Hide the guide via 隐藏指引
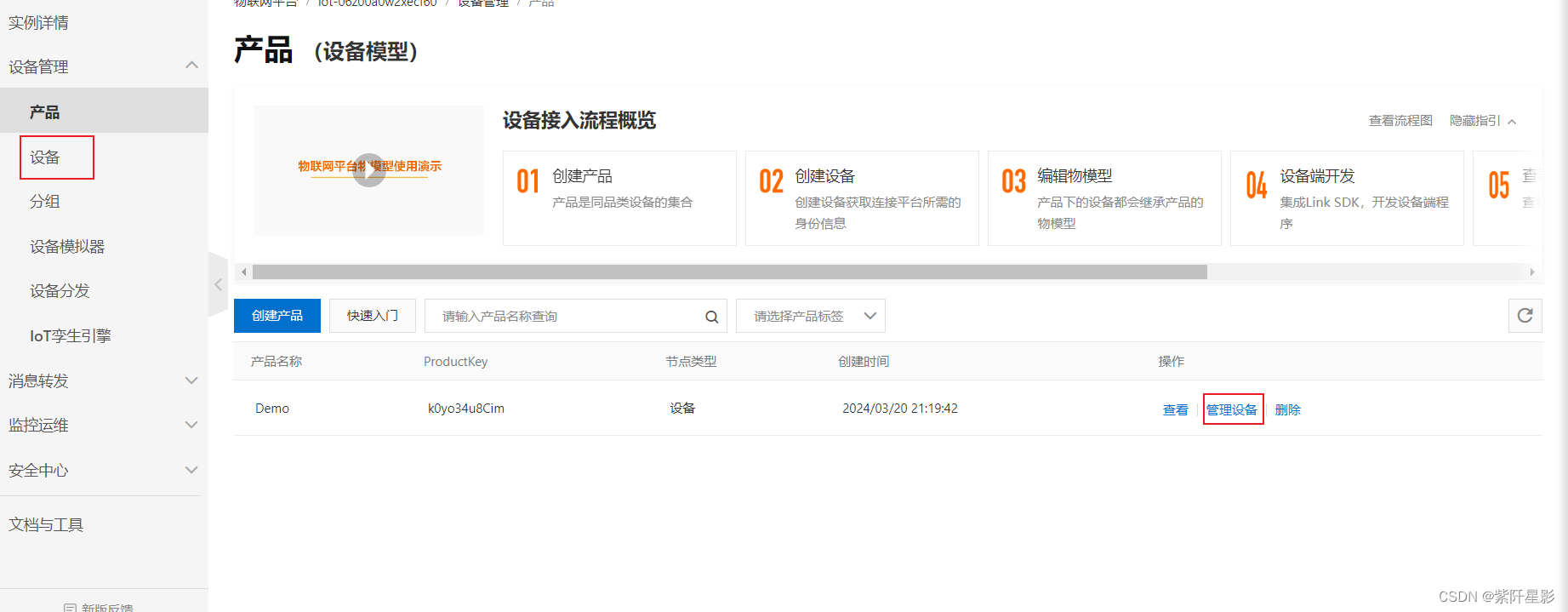The height and width of the screenshot is (612, 1568). 1482,121
